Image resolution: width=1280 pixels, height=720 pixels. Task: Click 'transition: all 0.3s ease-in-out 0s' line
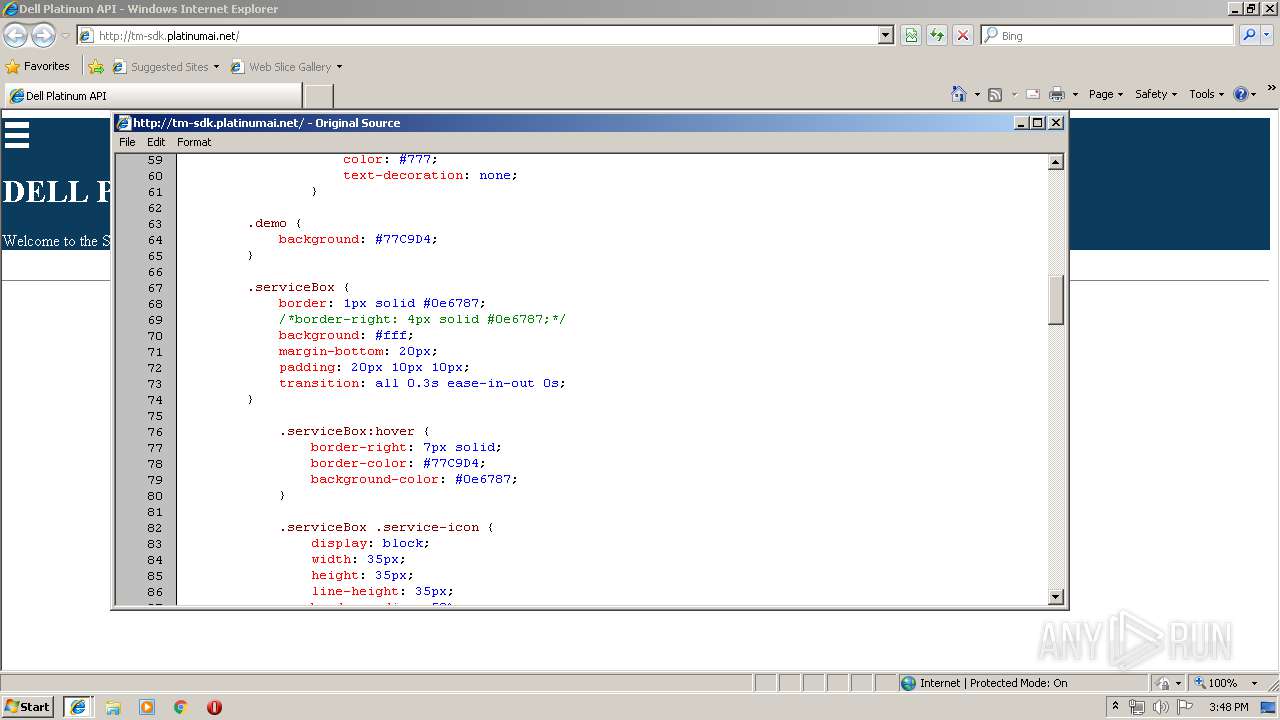[x=422, y=383]
